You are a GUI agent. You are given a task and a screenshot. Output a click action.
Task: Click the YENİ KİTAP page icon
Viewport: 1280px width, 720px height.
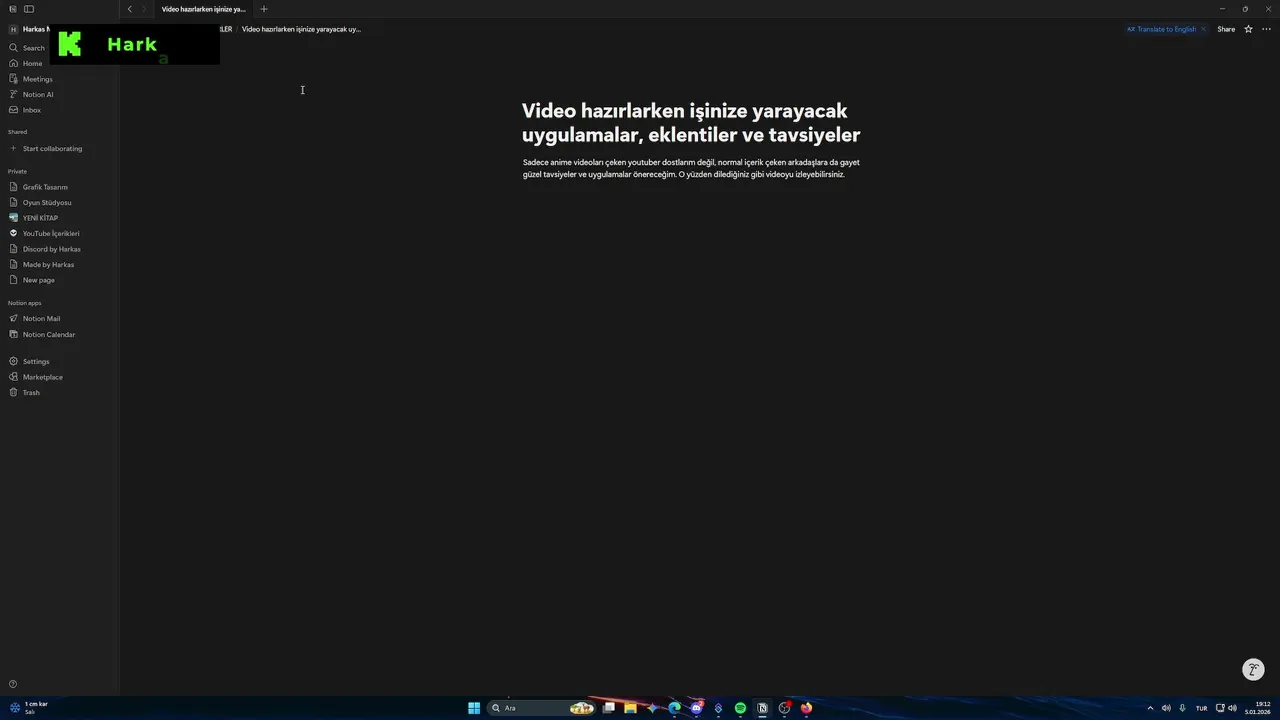click(x=13, y=218)
